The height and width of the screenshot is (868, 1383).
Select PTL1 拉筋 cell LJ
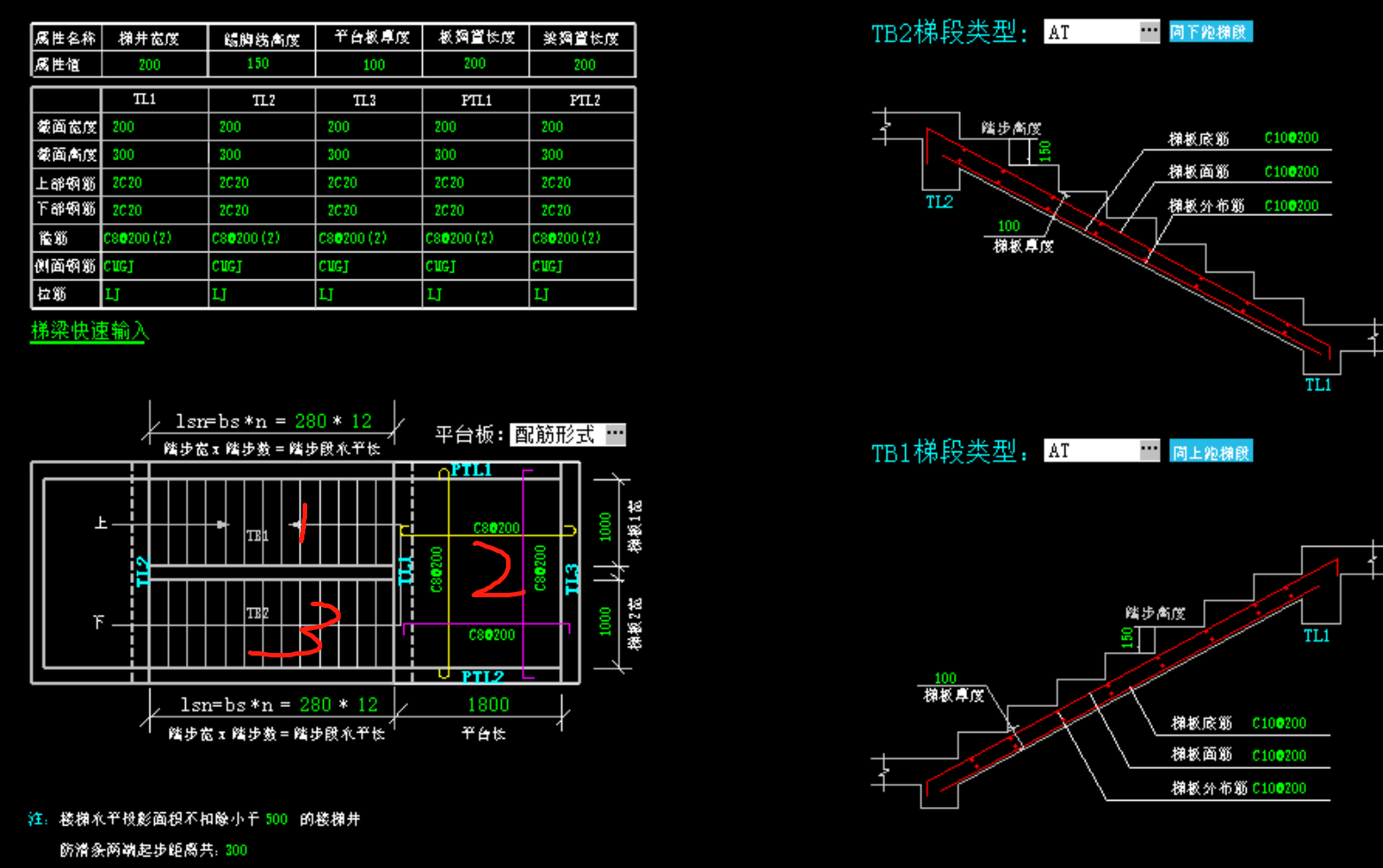point(434,294)
